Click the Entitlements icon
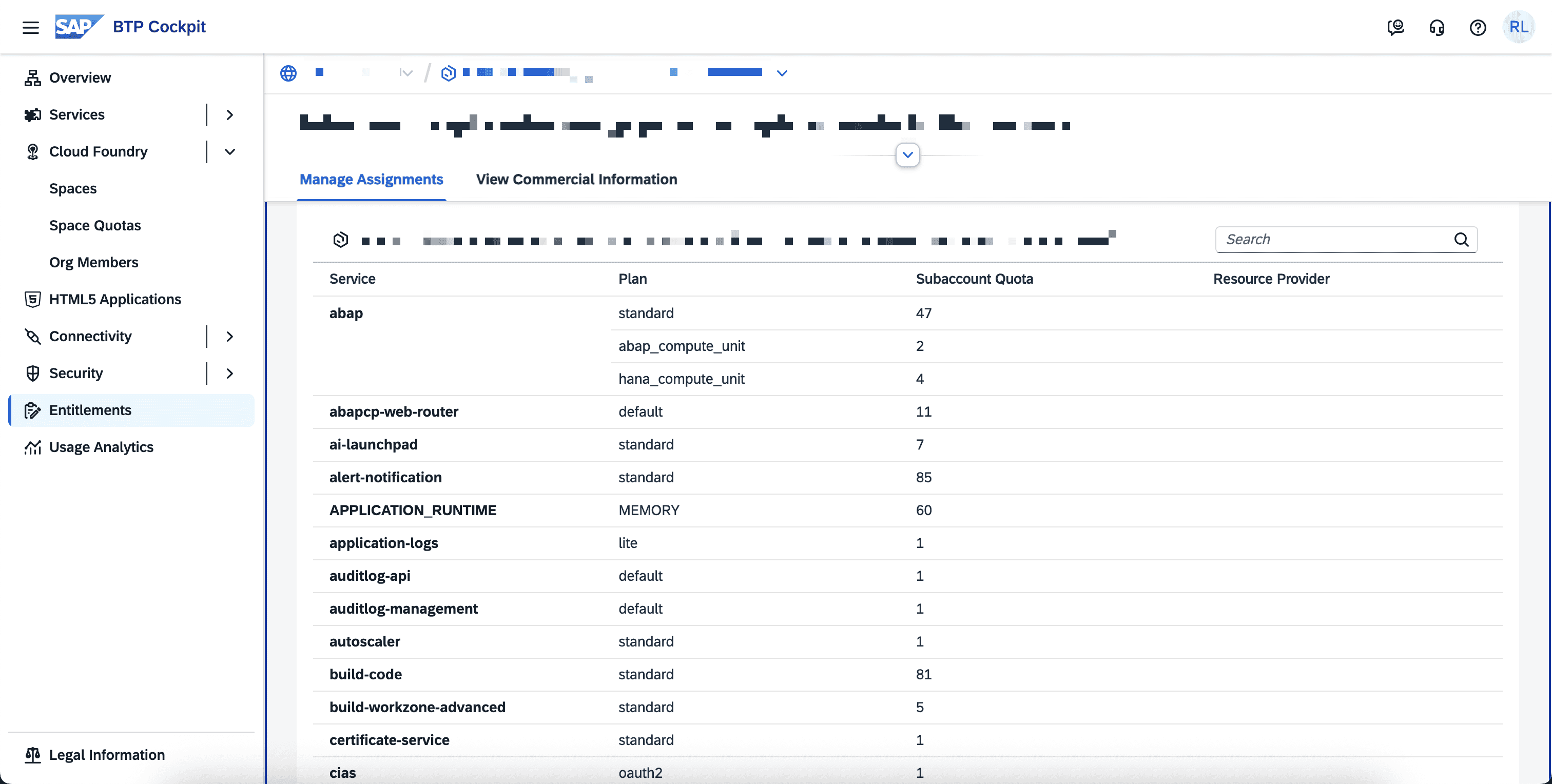 point(32,410)
